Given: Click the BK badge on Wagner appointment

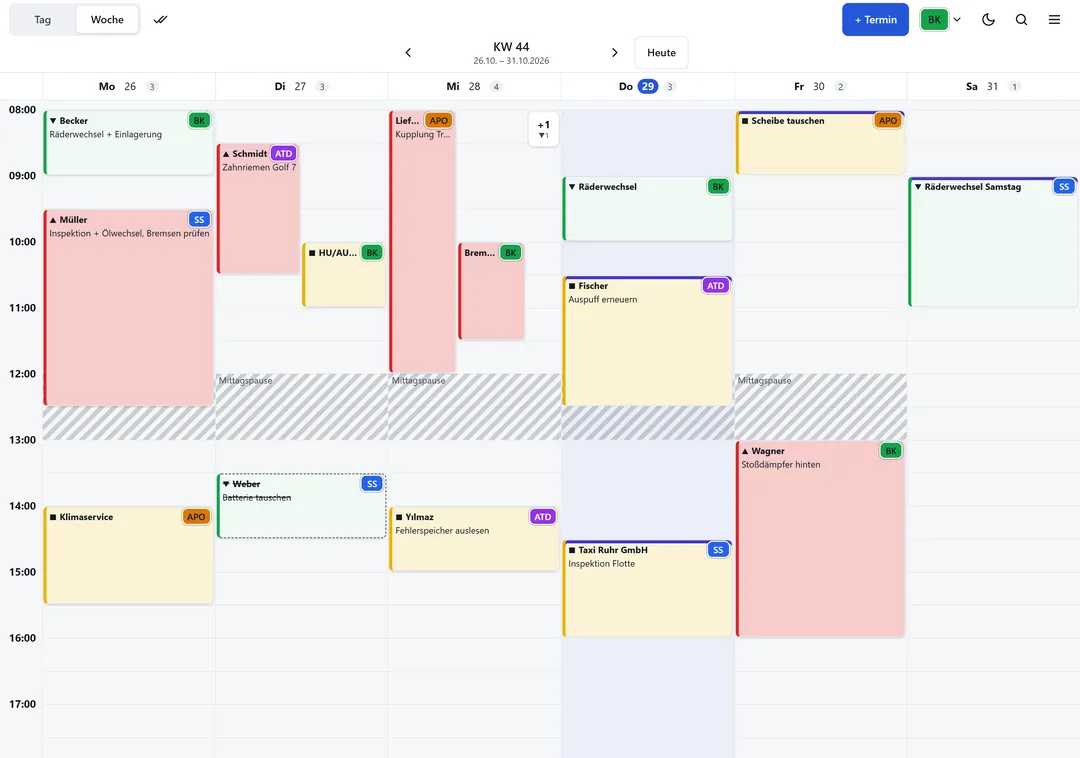Looking at the screenshot, I should coord(891,451).
